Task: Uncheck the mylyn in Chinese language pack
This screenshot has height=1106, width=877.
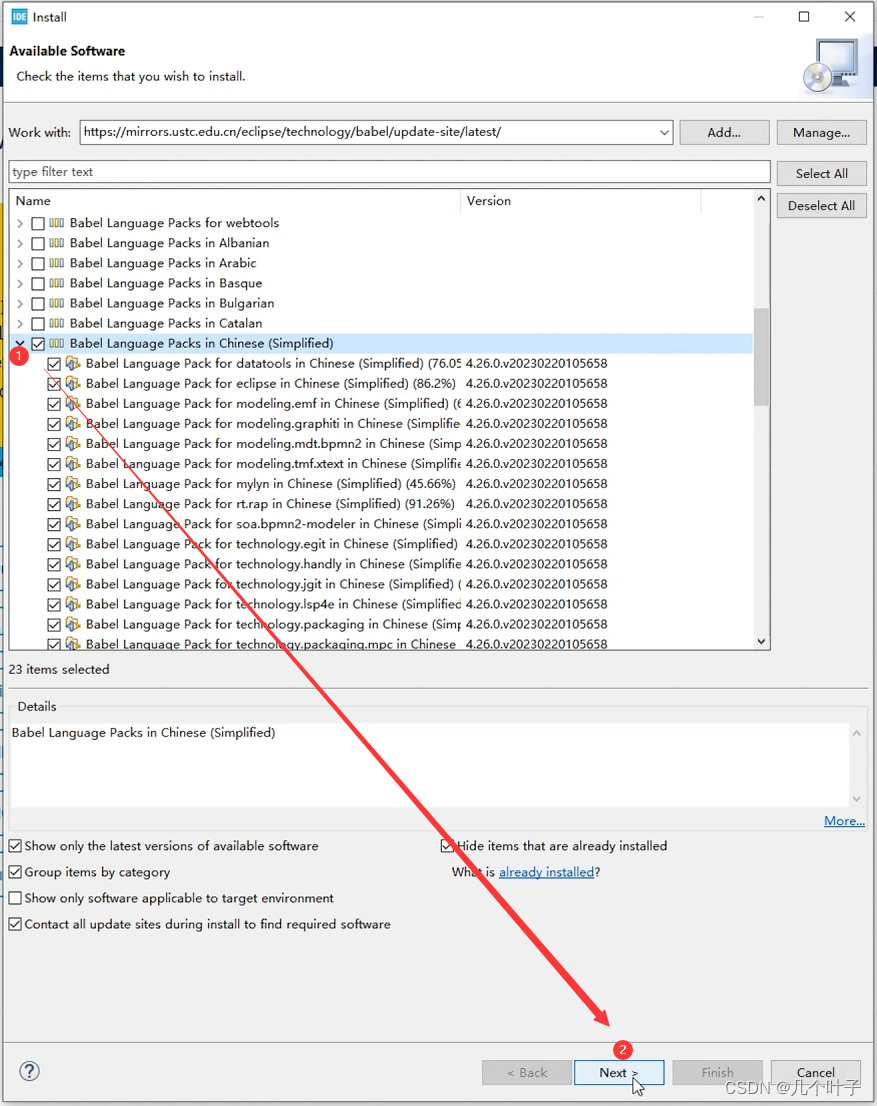Action: click(x=54, y=485)
